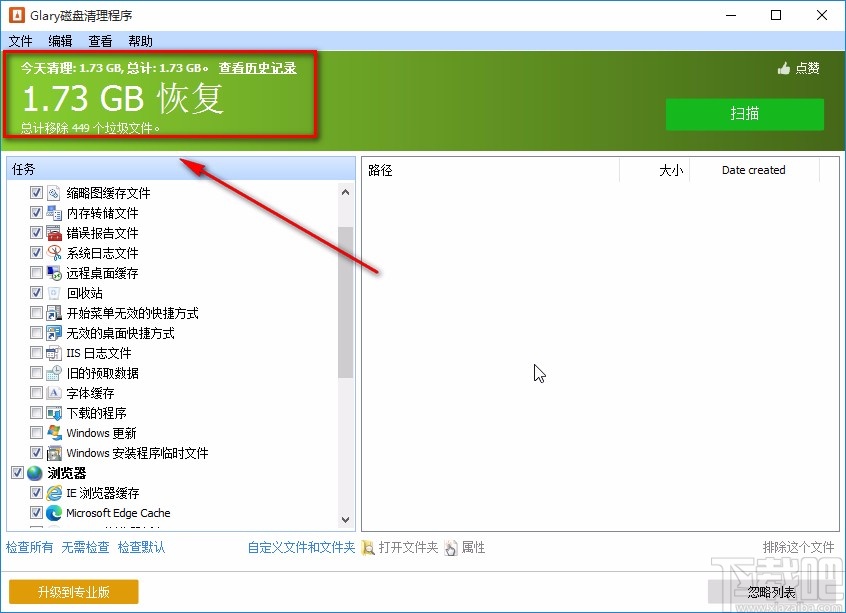Viewport: 846px width, 613px height.
Task: Click the Microsoft Edge Cache icon
Action: pyautogui.click(x=53, y=512)
